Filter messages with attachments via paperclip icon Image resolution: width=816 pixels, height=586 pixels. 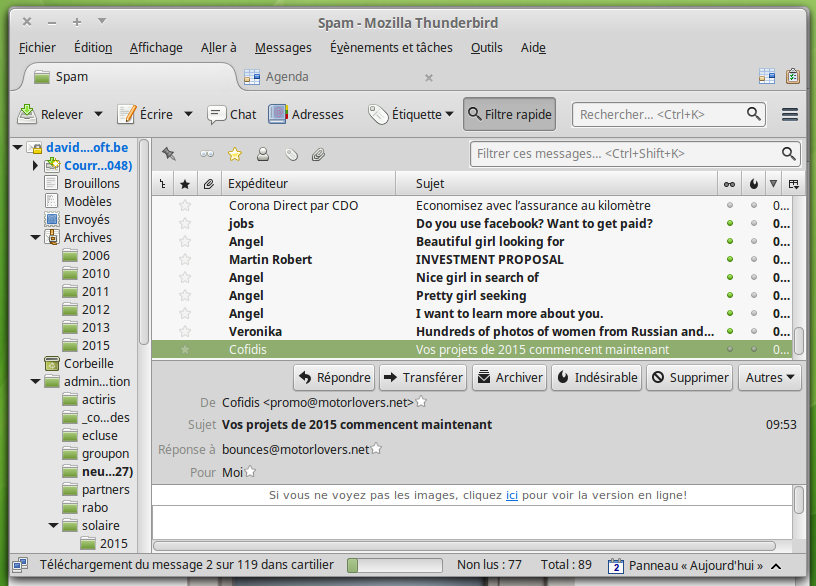(319, 154)
